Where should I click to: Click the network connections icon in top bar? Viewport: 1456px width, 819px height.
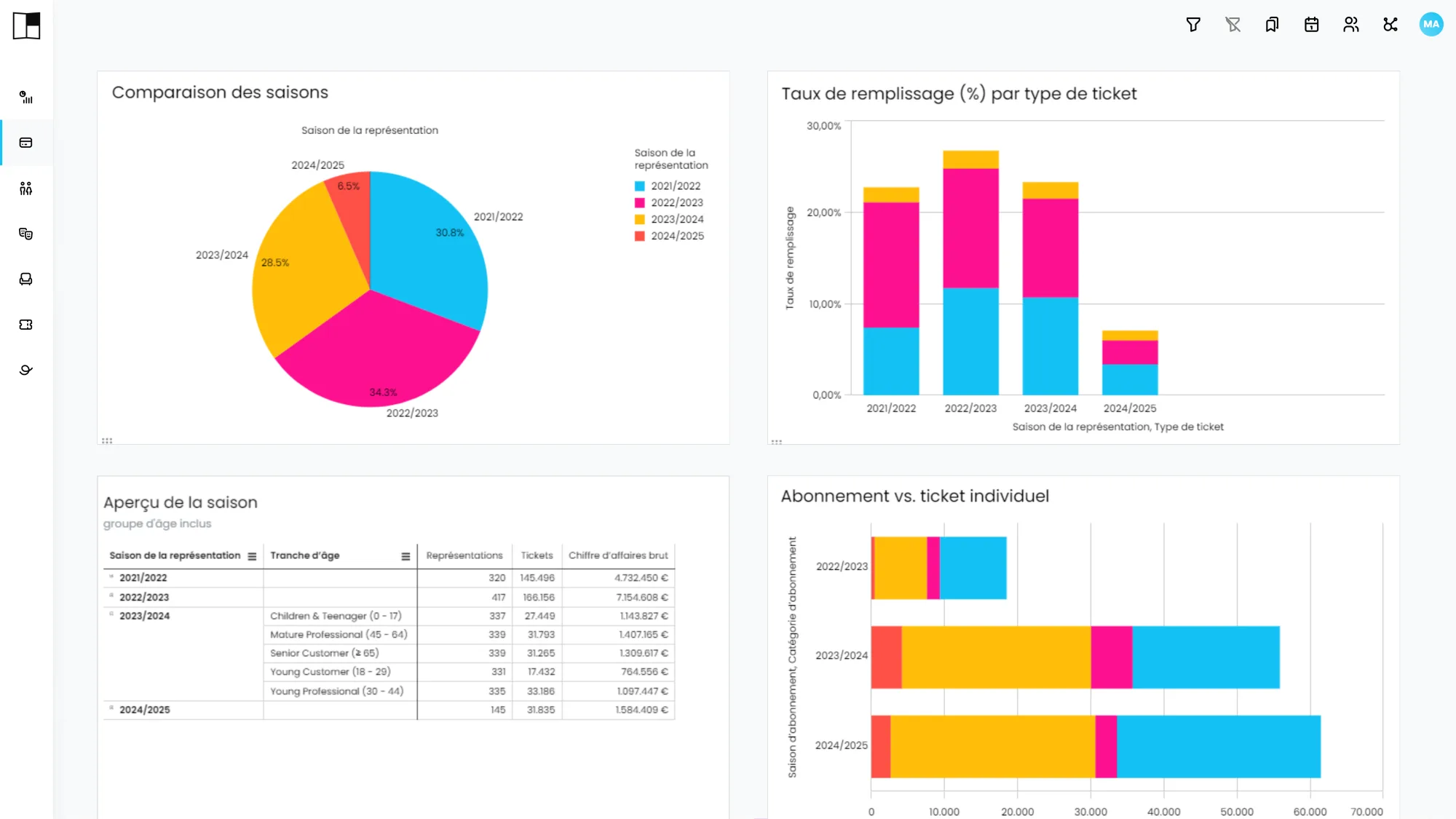coord(1390,25)
